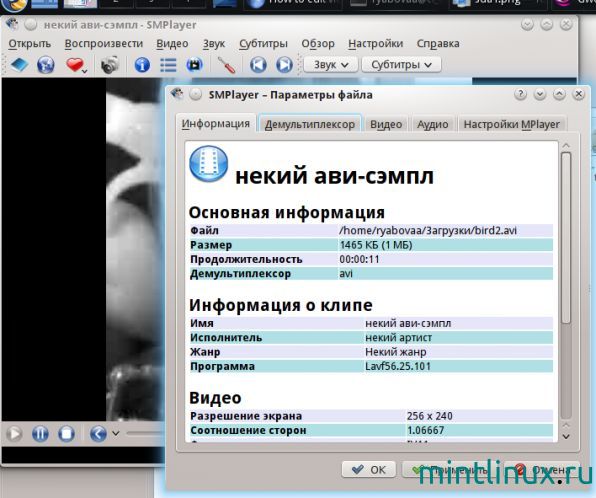Click the scrollbar down arrow in dialog
596x498 pixels.
point(566,436)
